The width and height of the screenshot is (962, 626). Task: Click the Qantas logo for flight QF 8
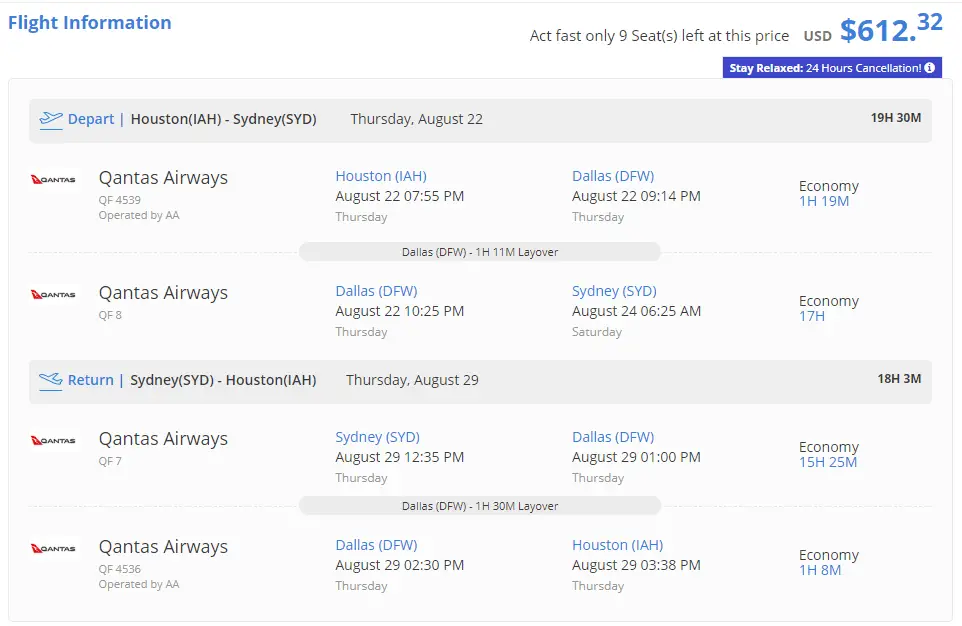(53, 295)
